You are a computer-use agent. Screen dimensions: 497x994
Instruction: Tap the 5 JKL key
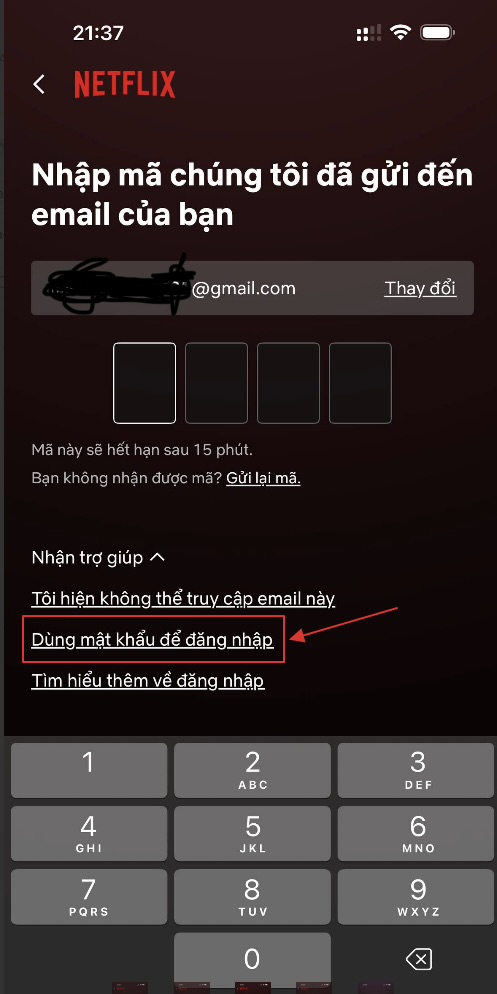point(252,834)
